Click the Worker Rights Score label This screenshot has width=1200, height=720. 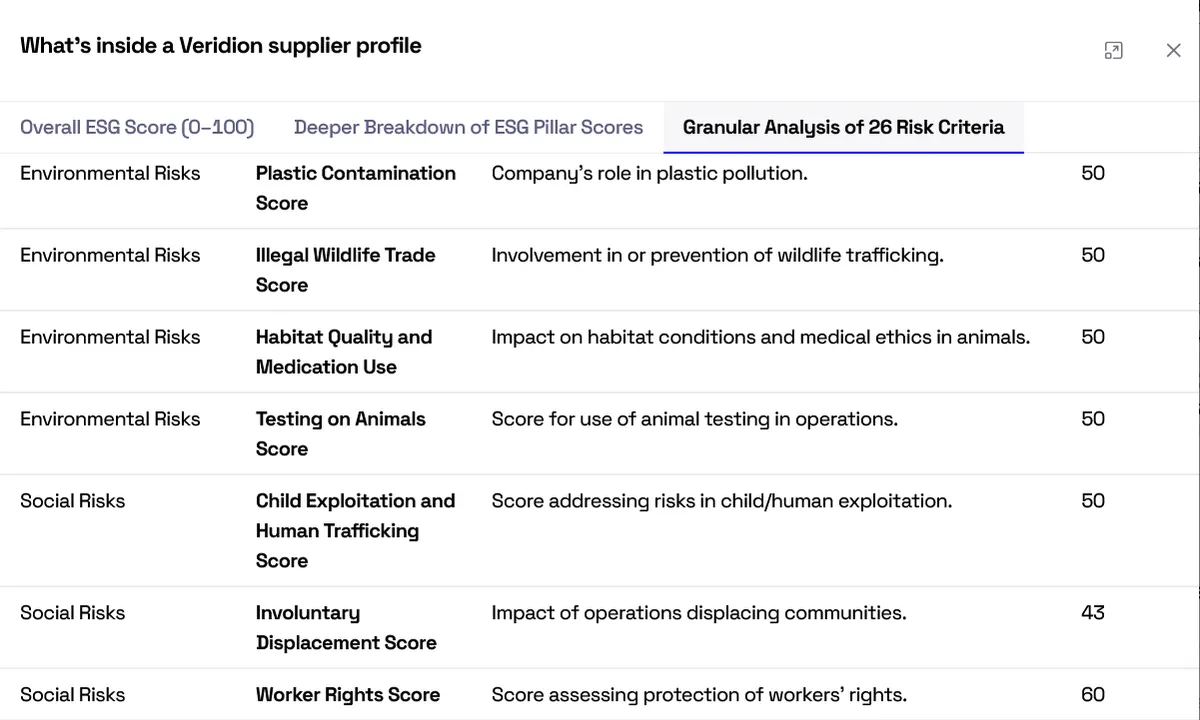tap(348, 695)
